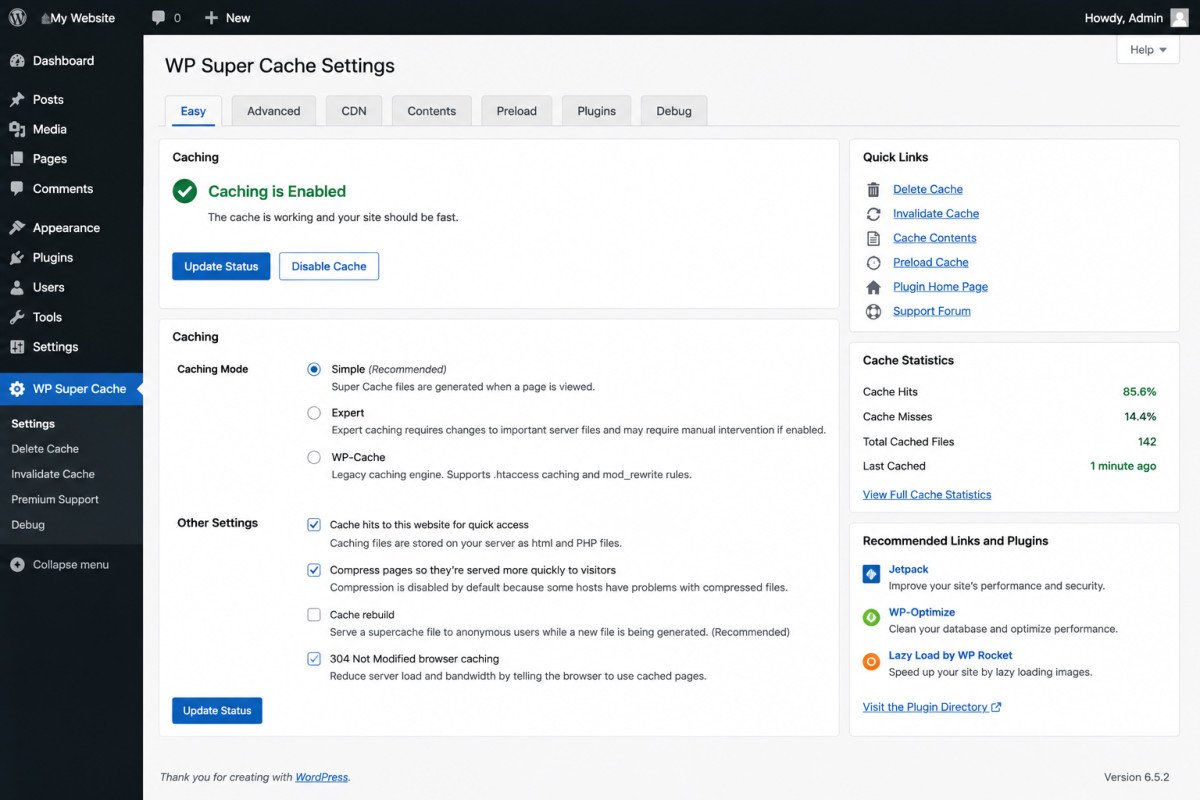
Task: Click the Dashboard gauge icon
Action: (17, 61)
